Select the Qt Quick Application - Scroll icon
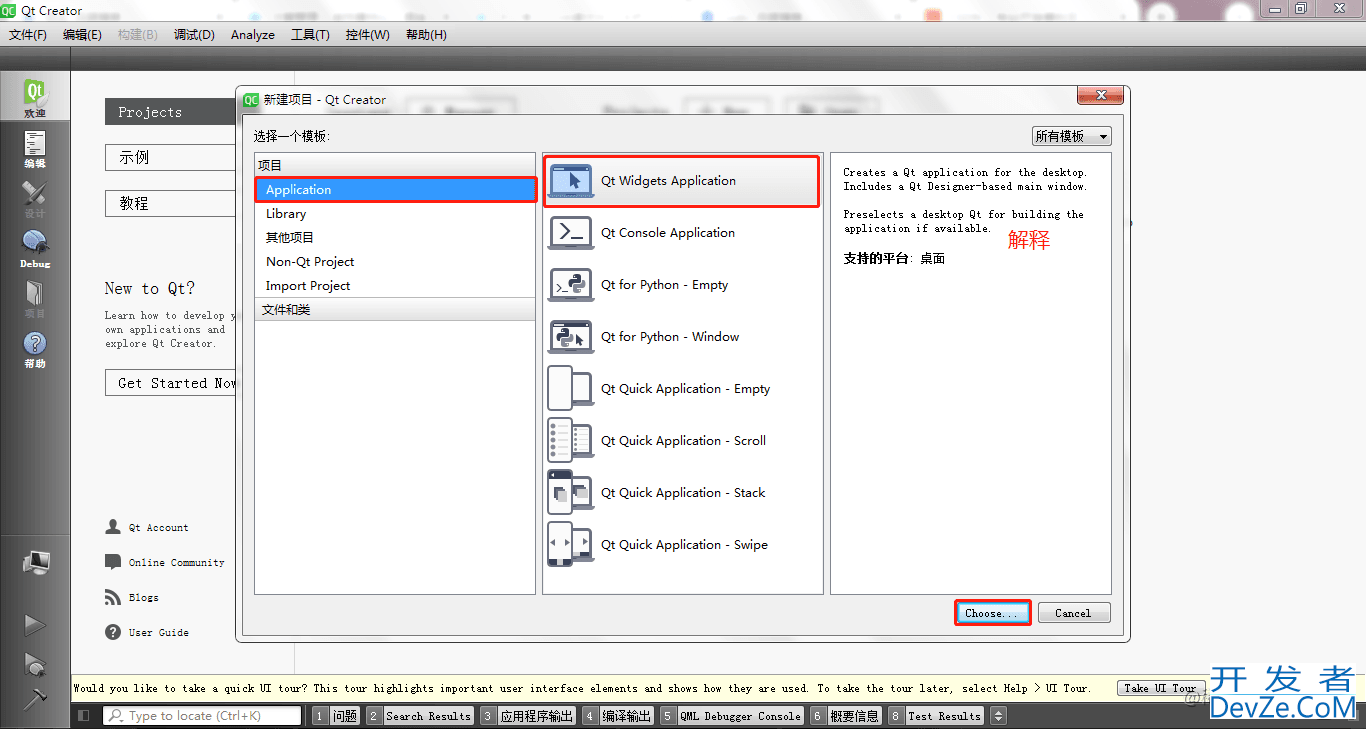This screenshot has height=729, width=1366. pyautogui.click(x=571, y=441)
